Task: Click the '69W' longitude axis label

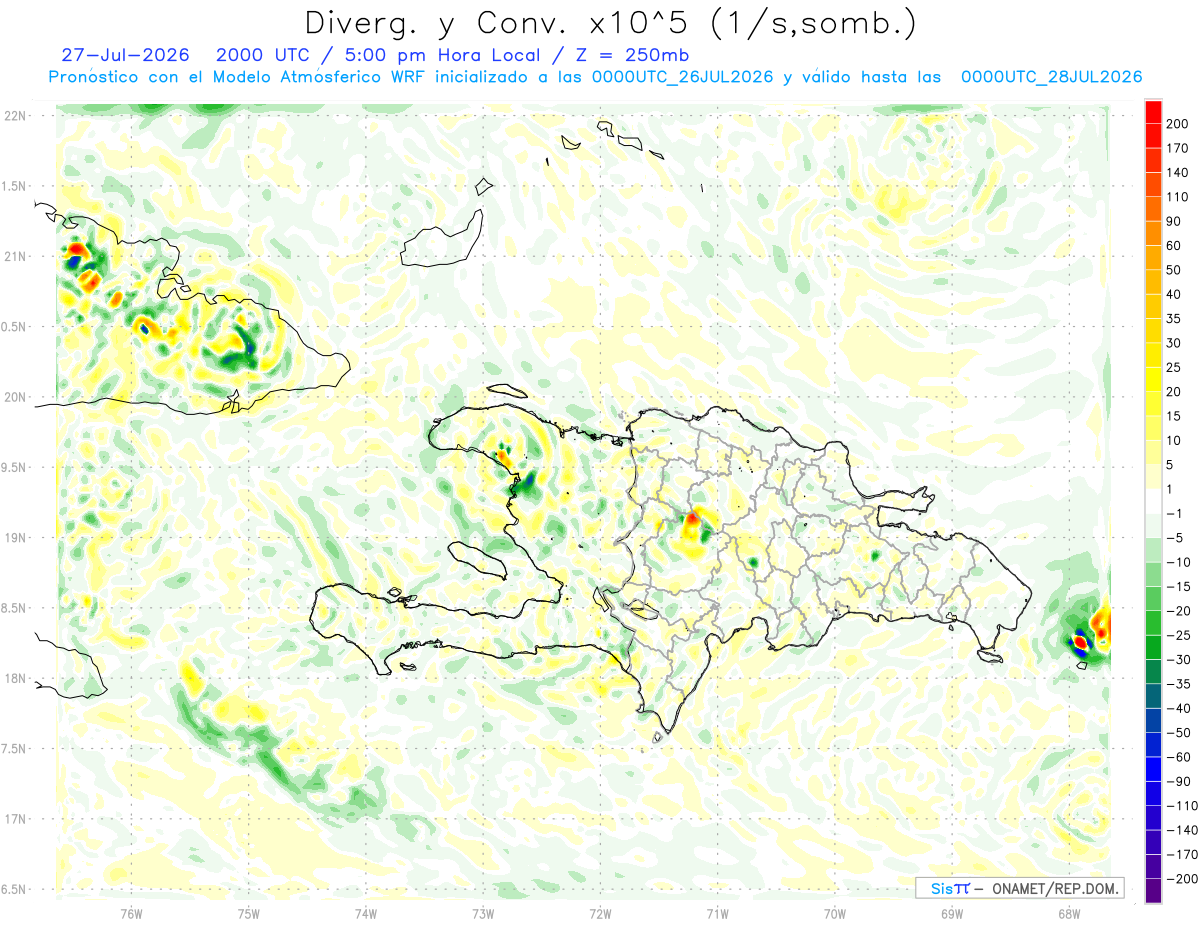Action: click(952, 913)
